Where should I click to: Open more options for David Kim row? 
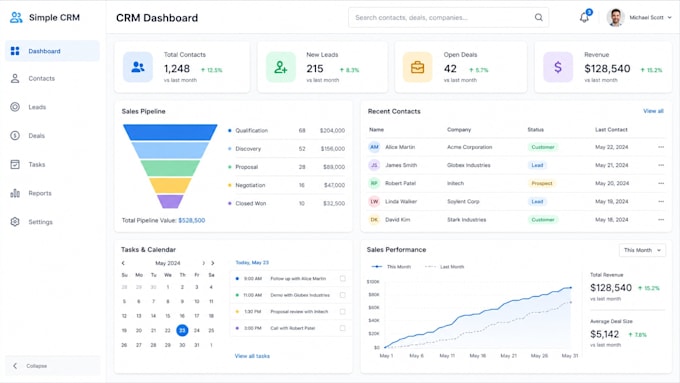(x=661, y=219)
